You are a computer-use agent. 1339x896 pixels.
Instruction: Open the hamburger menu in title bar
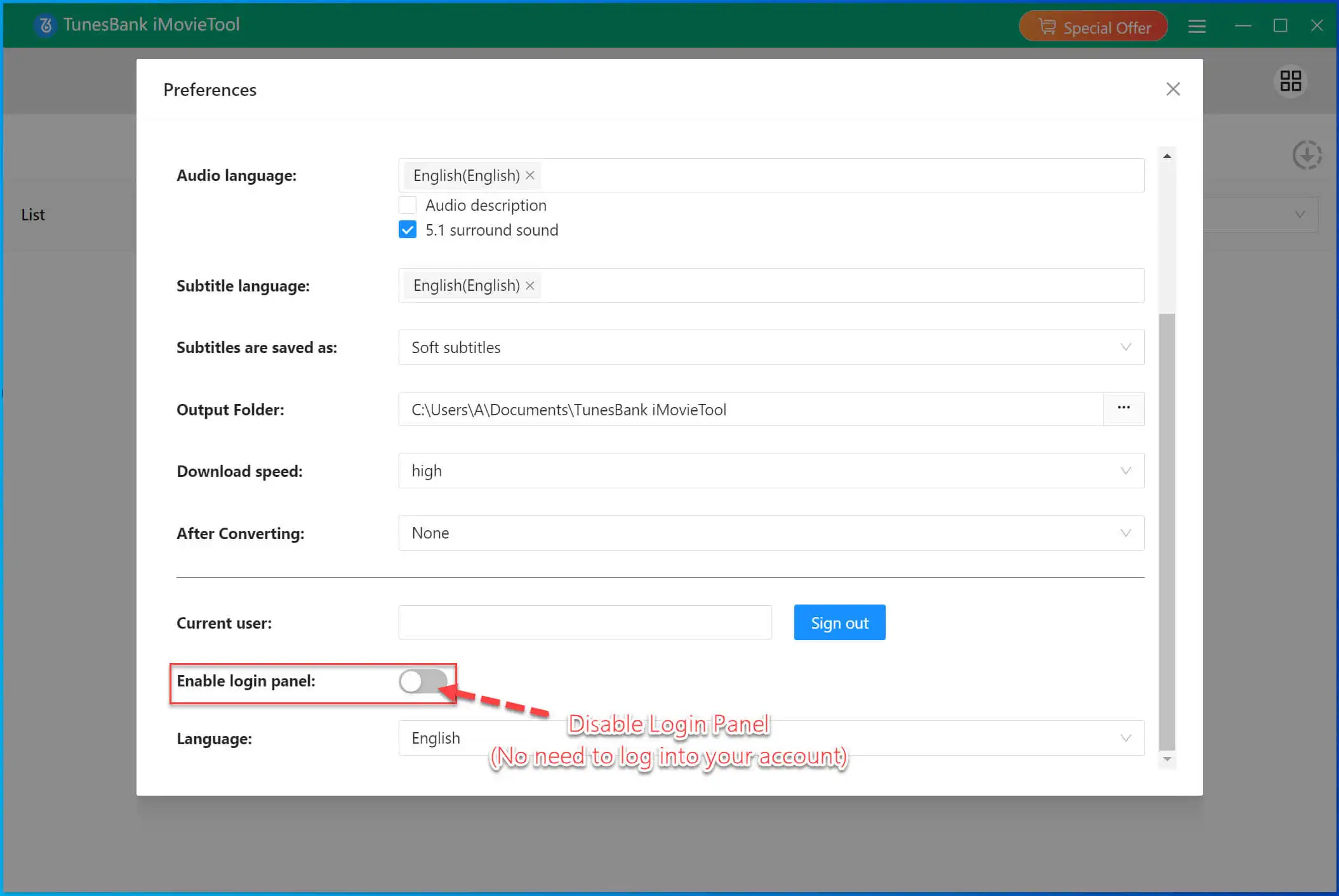pos(1197,26)
